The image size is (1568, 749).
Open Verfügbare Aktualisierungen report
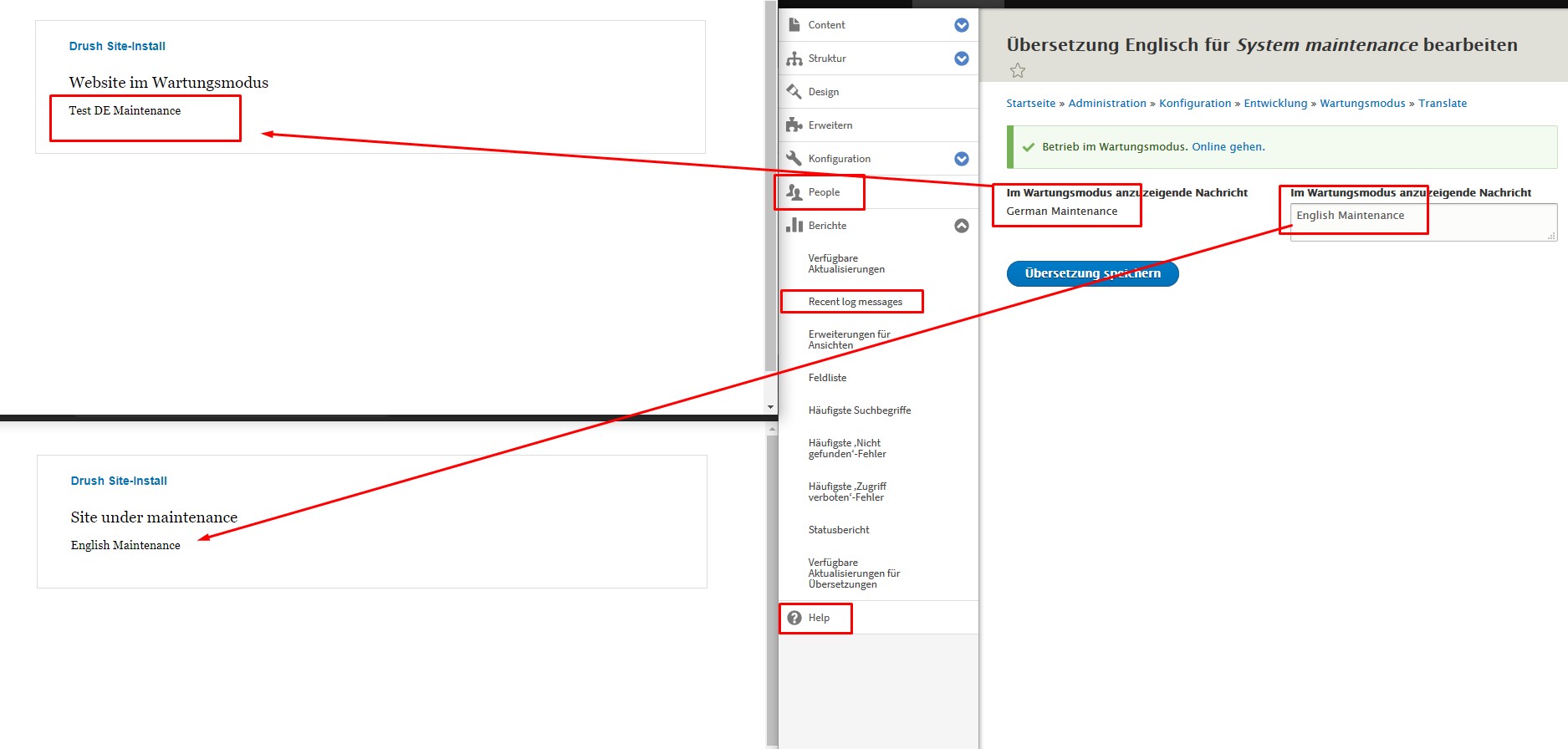pyautogui.click(x=846, y=263)
